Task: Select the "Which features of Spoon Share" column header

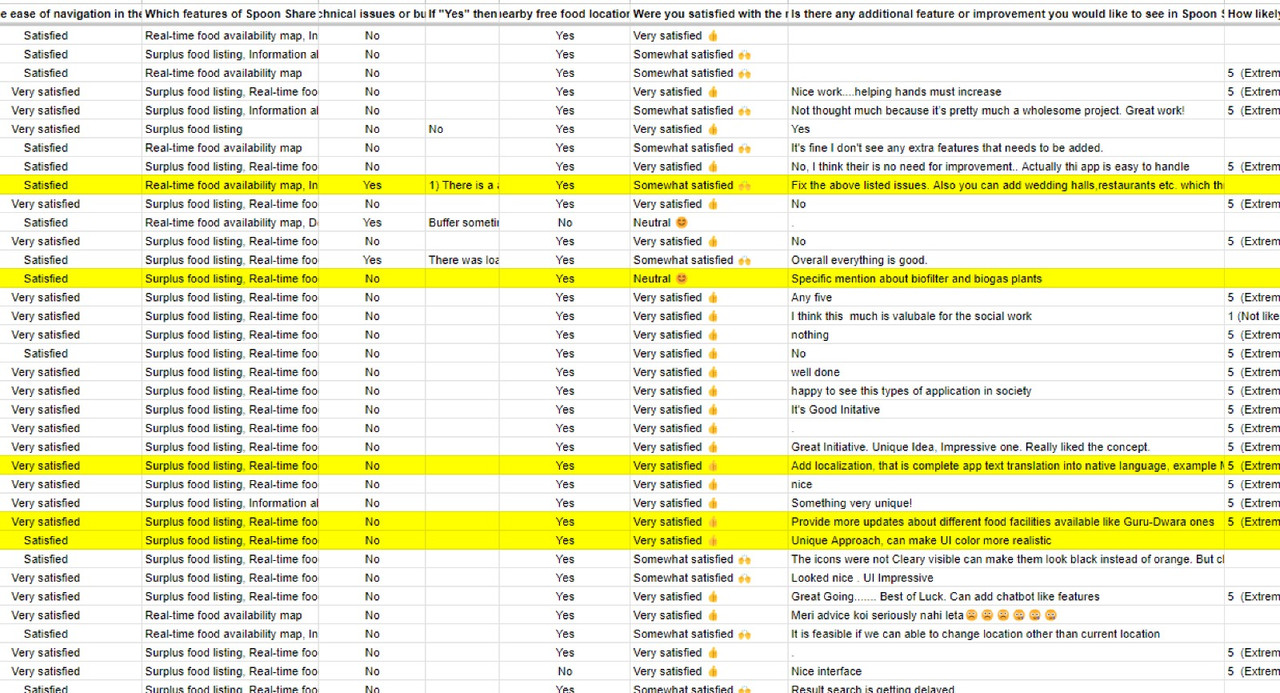Action: coord(231,14)
